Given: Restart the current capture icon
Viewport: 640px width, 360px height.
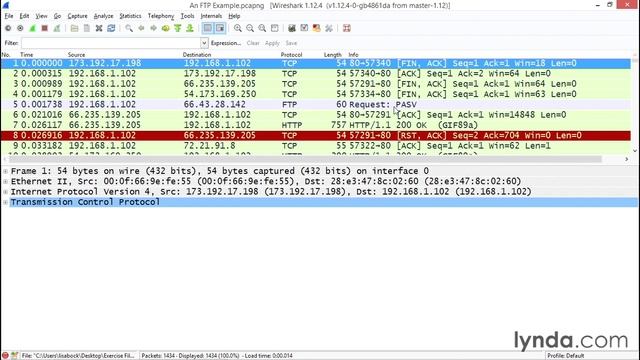Looking at the screenshot, I should point(57,28).
